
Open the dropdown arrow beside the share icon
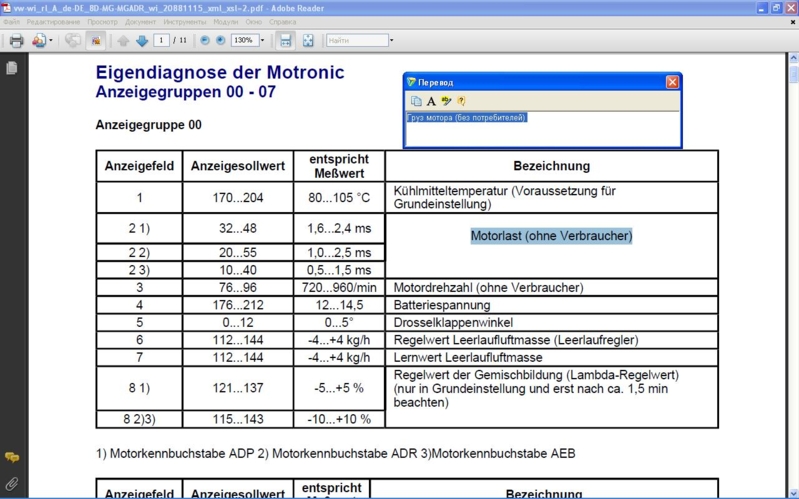(51, 41)
